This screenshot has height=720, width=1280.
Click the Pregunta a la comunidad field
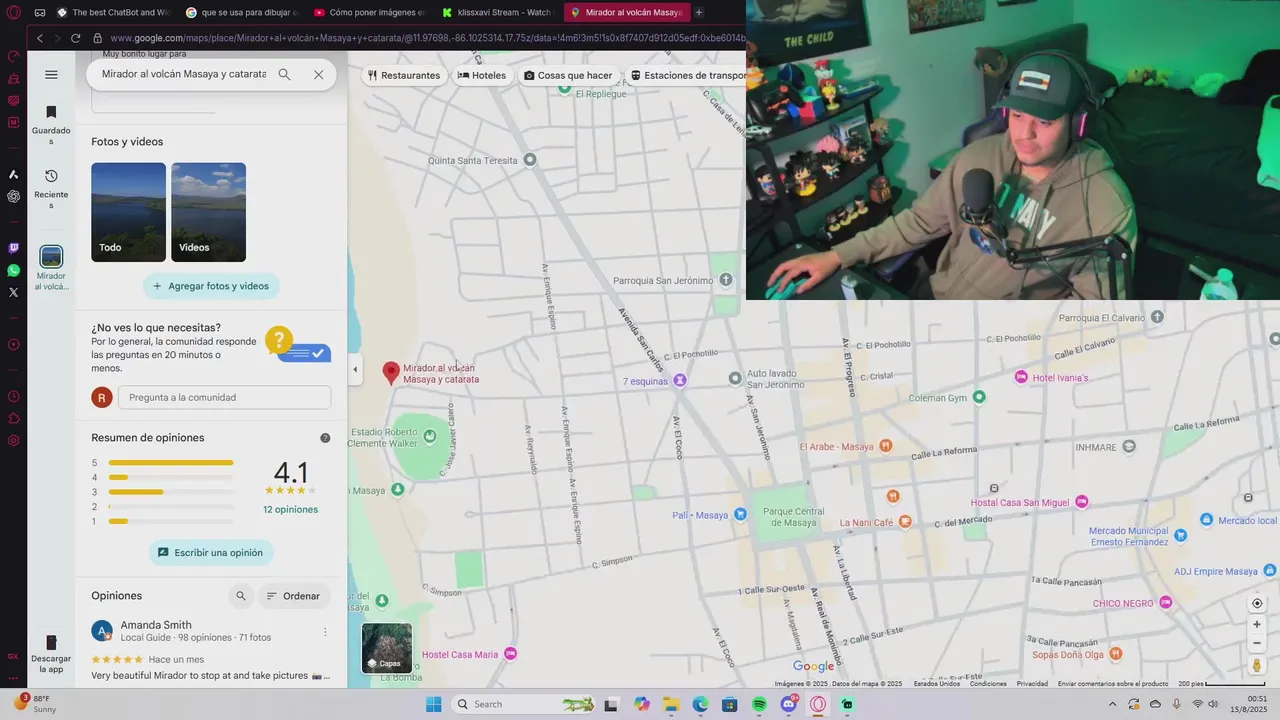pos(224,397)
